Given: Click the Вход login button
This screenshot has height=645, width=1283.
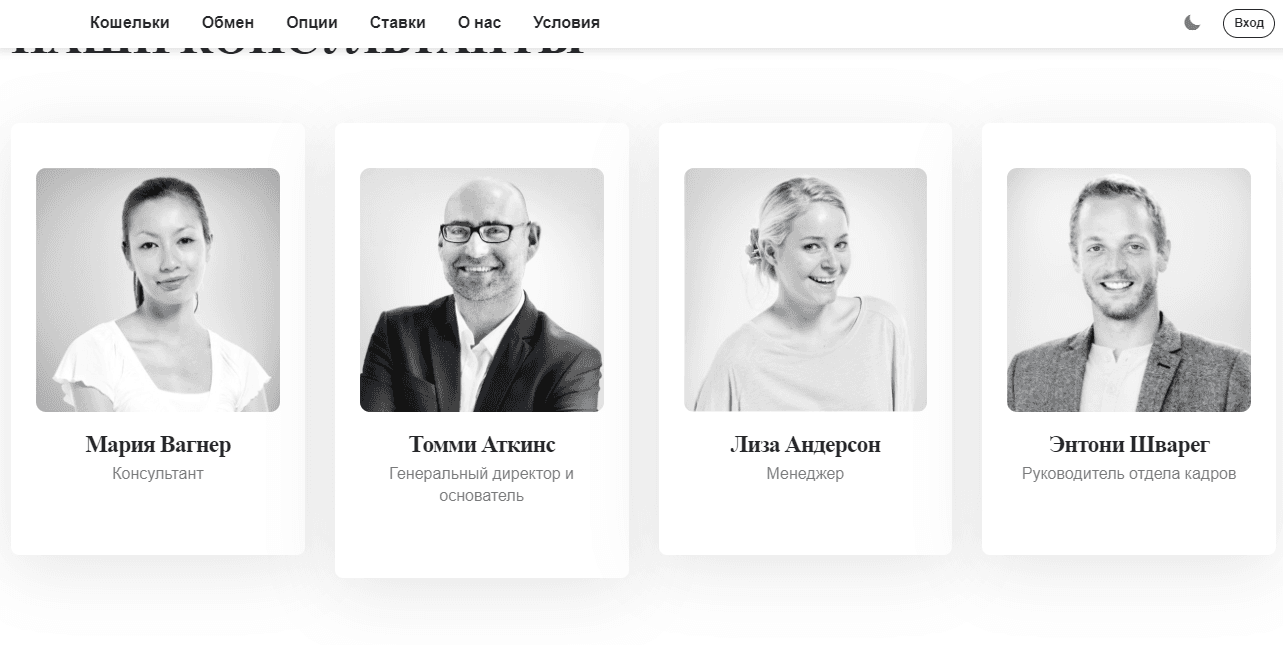Looking at the screenshot, I should pos(1248,23).
